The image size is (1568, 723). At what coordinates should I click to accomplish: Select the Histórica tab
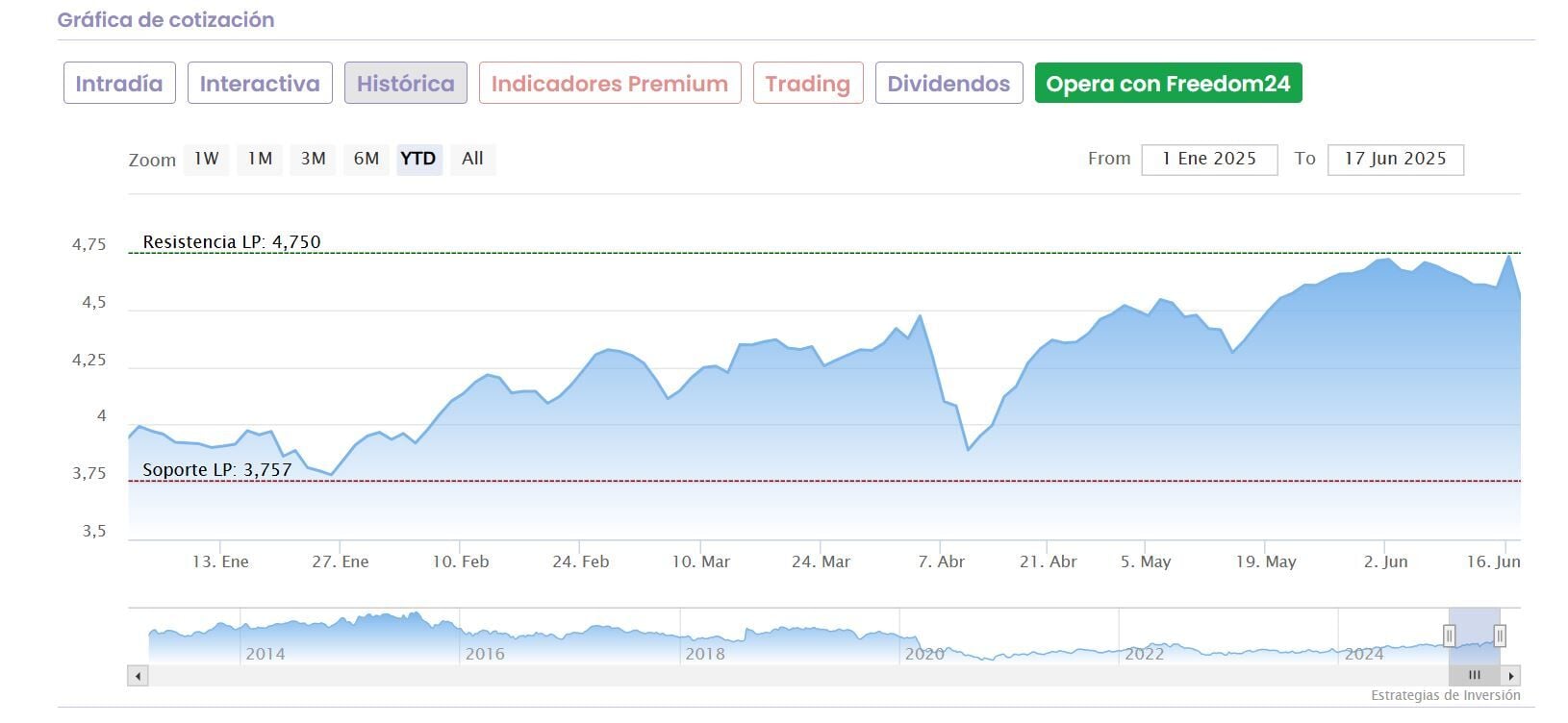(x=406, y=84)
